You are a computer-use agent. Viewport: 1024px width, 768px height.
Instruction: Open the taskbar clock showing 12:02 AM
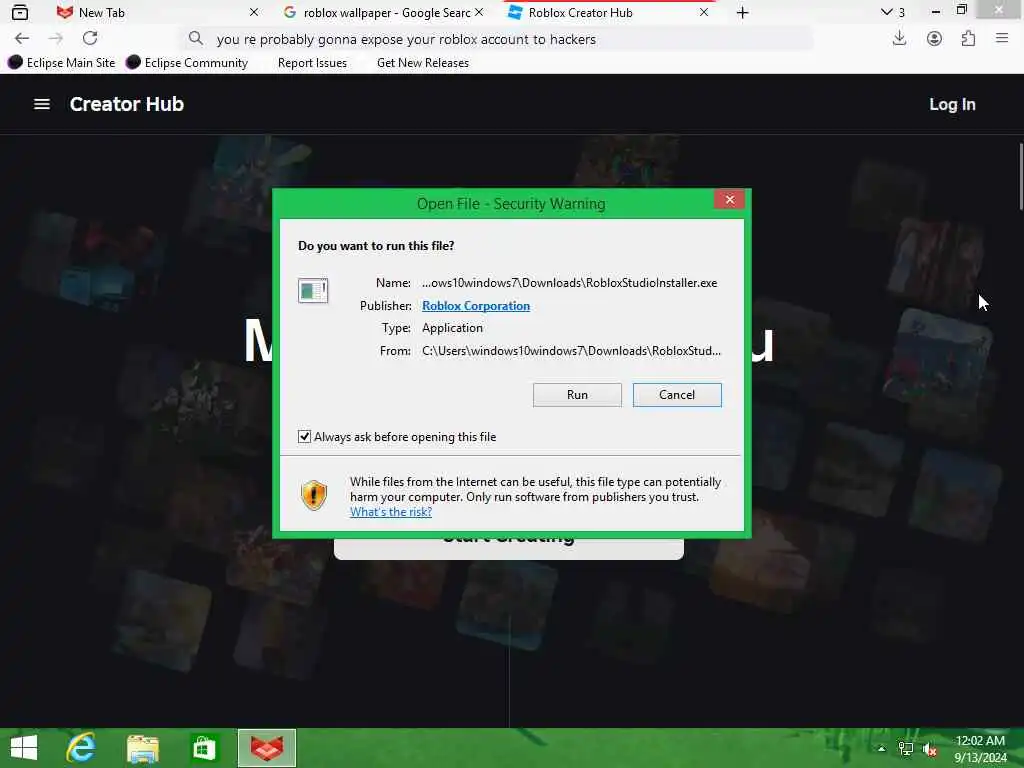980,749
